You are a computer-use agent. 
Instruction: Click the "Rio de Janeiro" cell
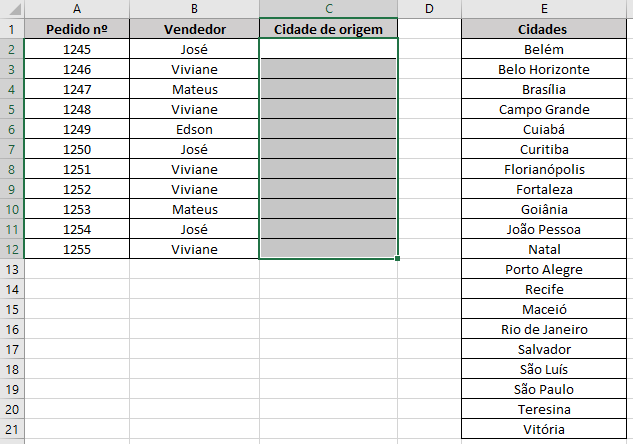click(544, 329)
